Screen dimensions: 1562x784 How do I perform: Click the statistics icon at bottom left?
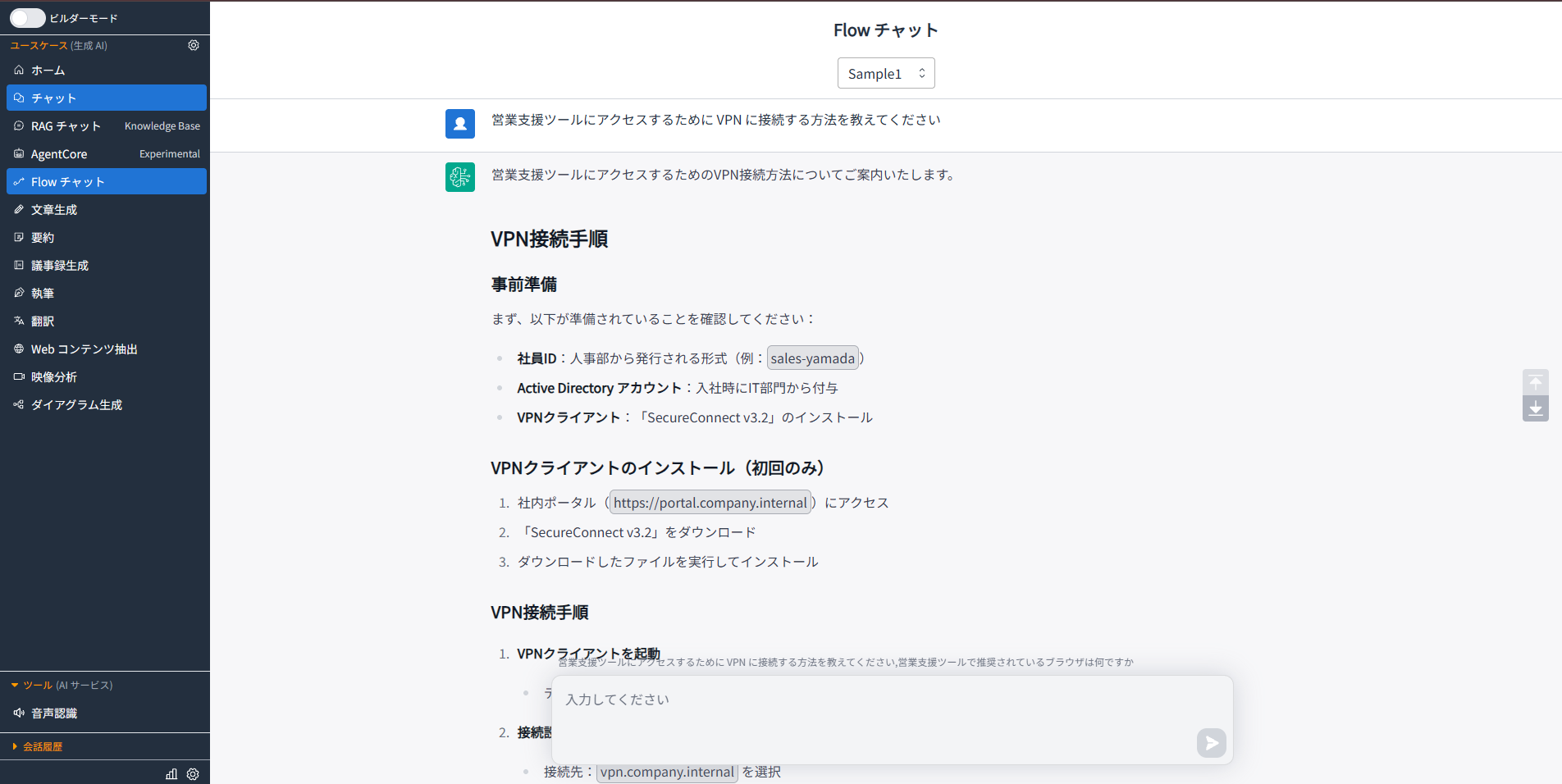[171, 773]
